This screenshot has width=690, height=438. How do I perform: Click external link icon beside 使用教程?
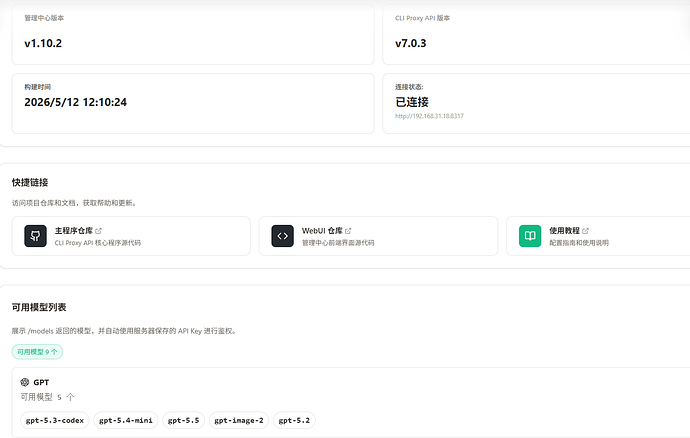click(585, 231)
